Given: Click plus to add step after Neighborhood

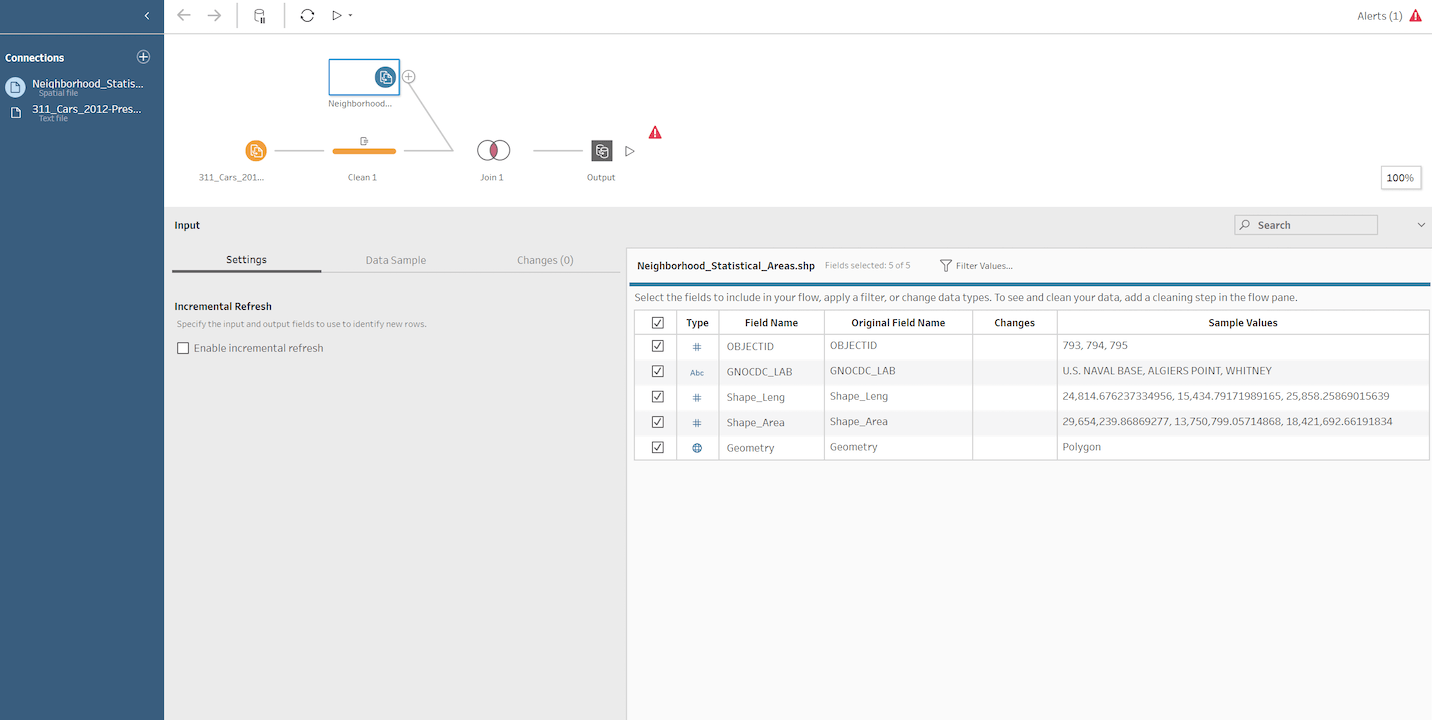Looking at the screenshot, I should (x=408, y=77).
